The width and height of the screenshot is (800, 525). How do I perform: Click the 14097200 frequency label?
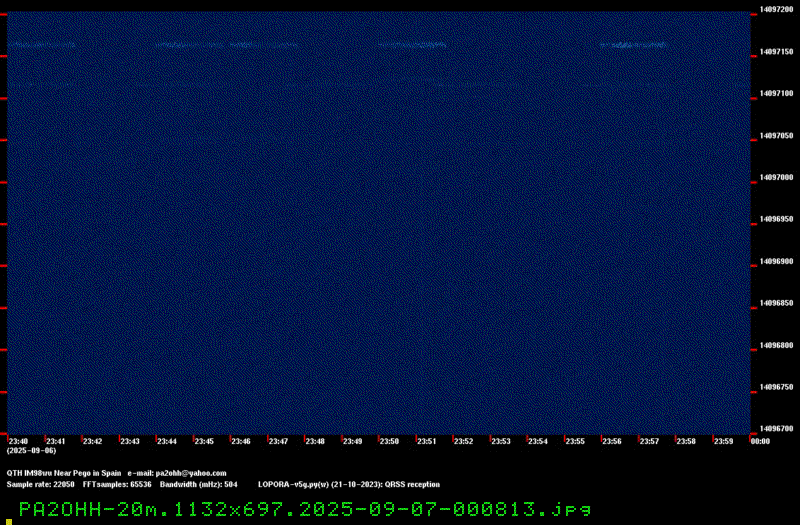pyautogui.click(x=777, y=9)
